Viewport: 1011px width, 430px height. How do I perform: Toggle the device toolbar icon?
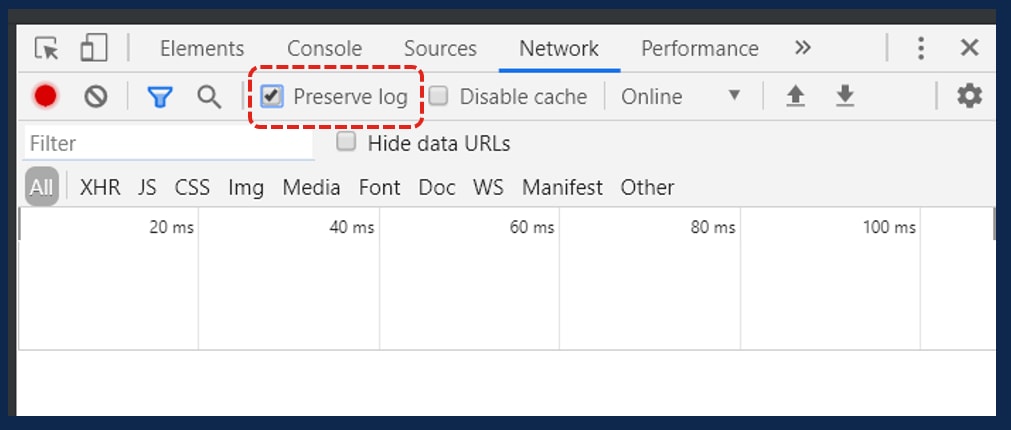pos(93,48)
